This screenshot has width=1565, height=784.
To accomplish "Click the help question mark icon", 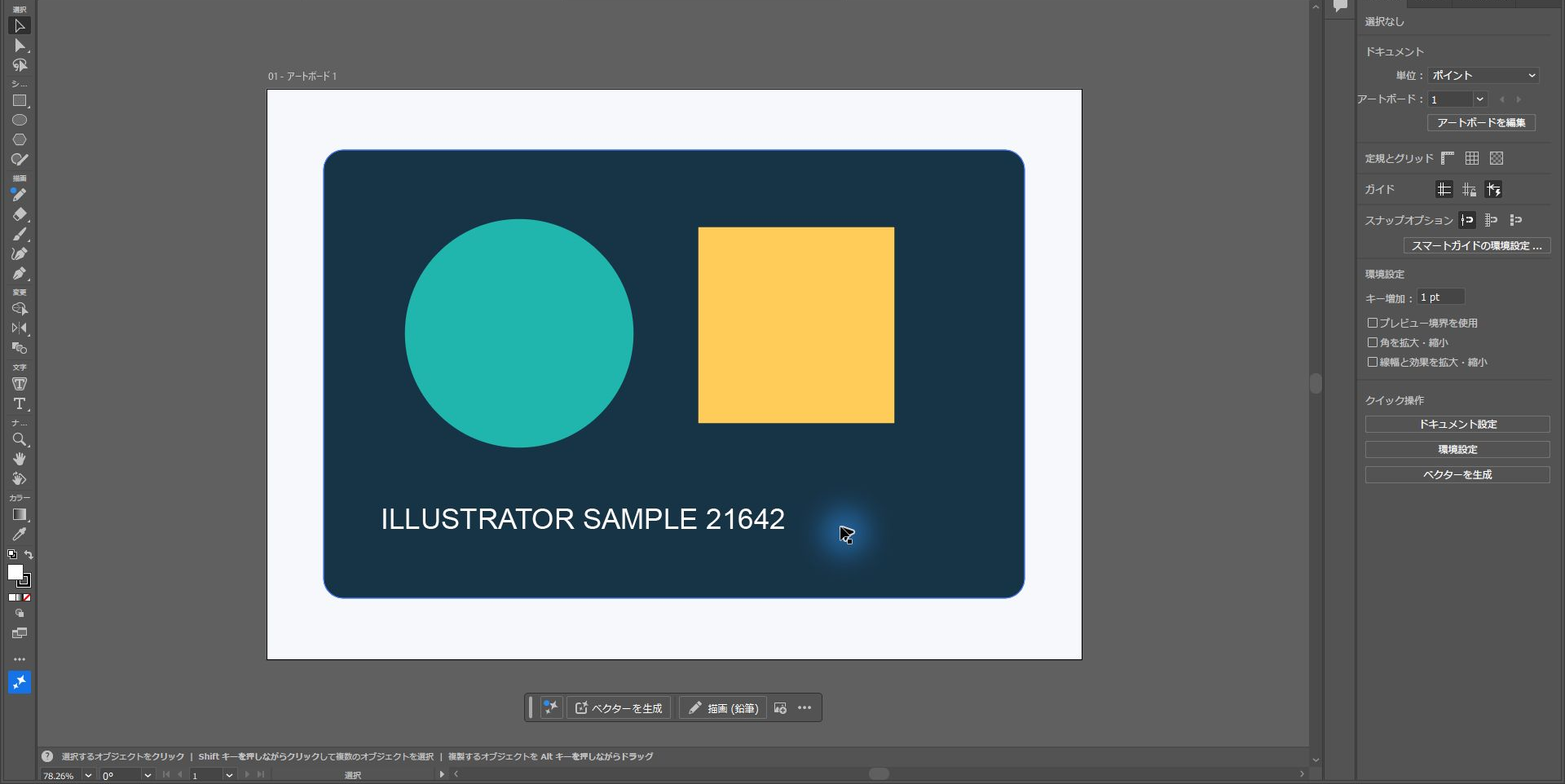I will coord(47,756).
